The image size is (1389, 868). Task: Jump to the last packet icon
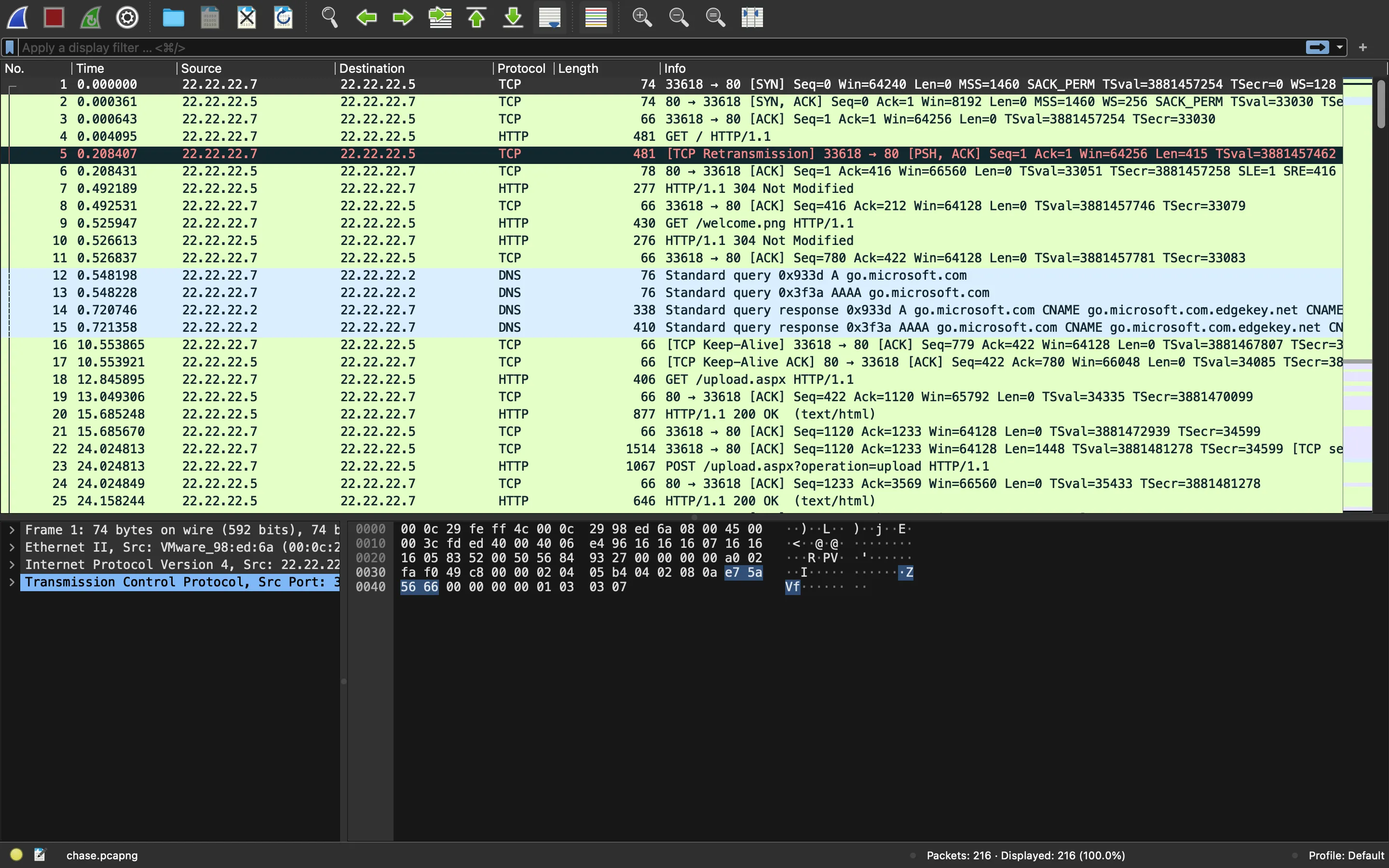pyautogui.click(x=513, y=17)
